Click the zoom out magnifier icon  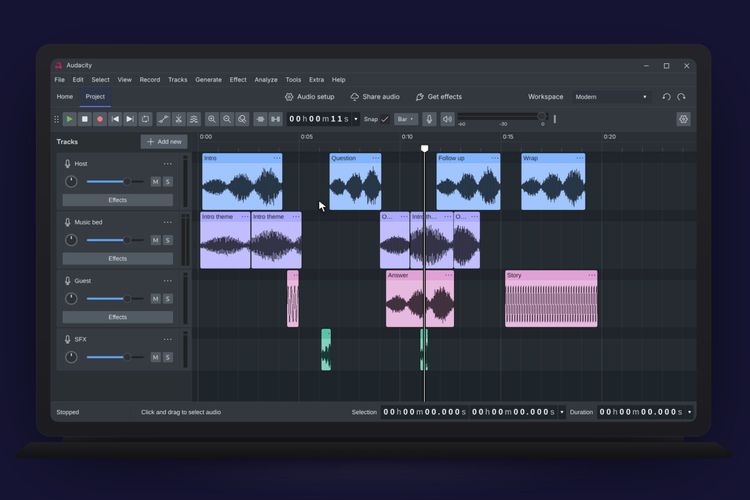[x=227, y=119]
